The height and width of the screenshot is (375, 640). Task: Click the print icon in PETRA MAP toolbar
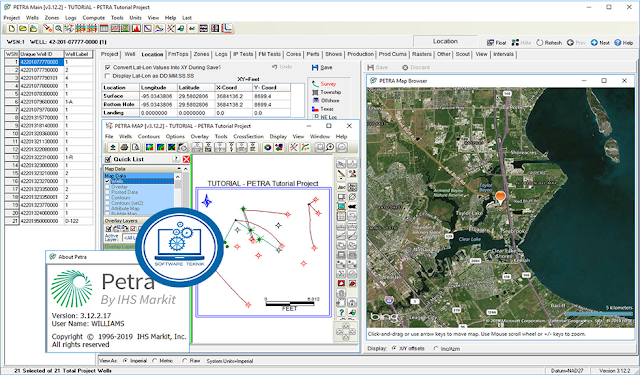[124, 147]
